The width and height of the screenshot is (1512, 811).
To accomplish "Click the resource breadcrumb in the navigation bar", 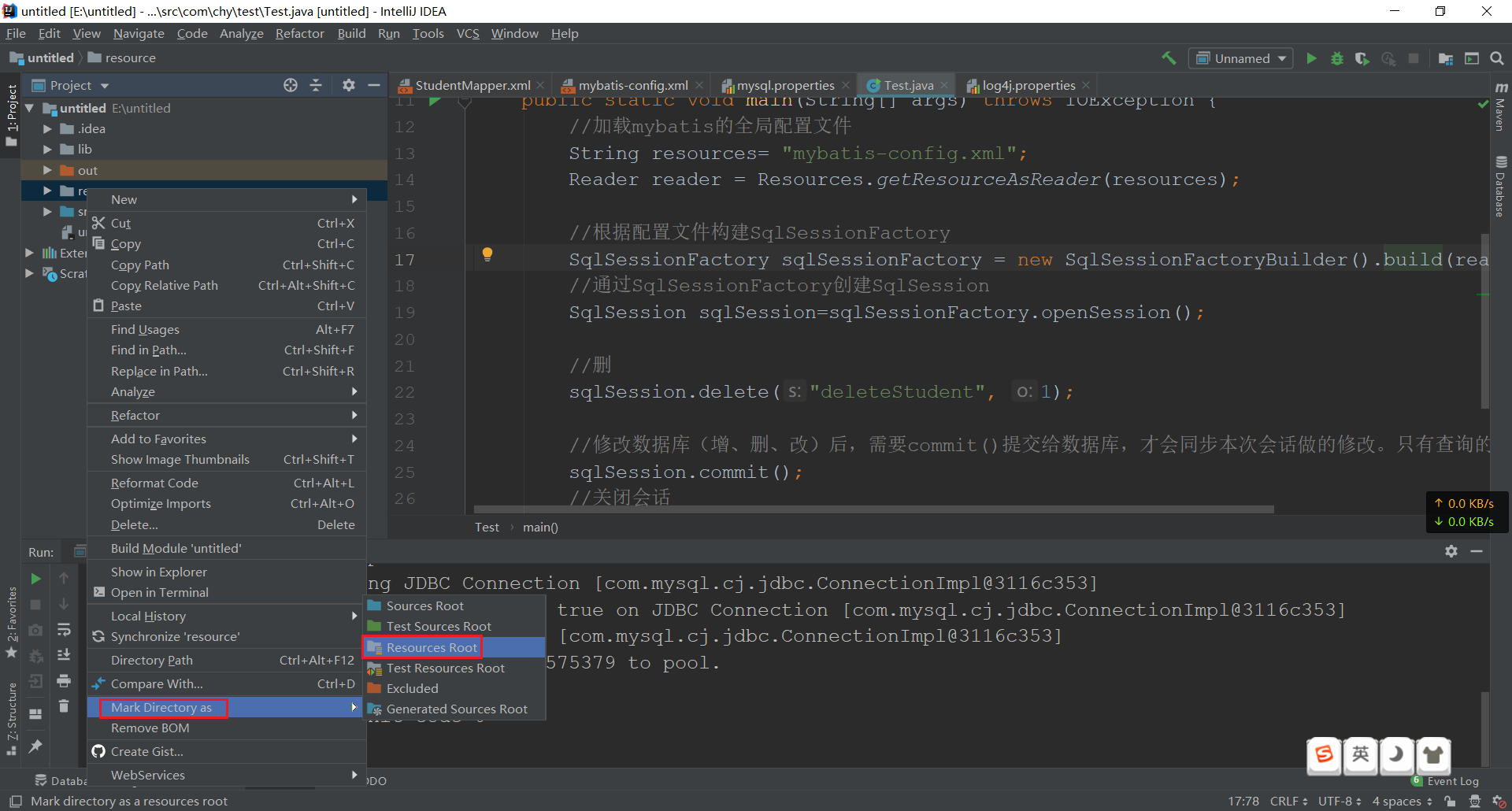I will (122, 58).
